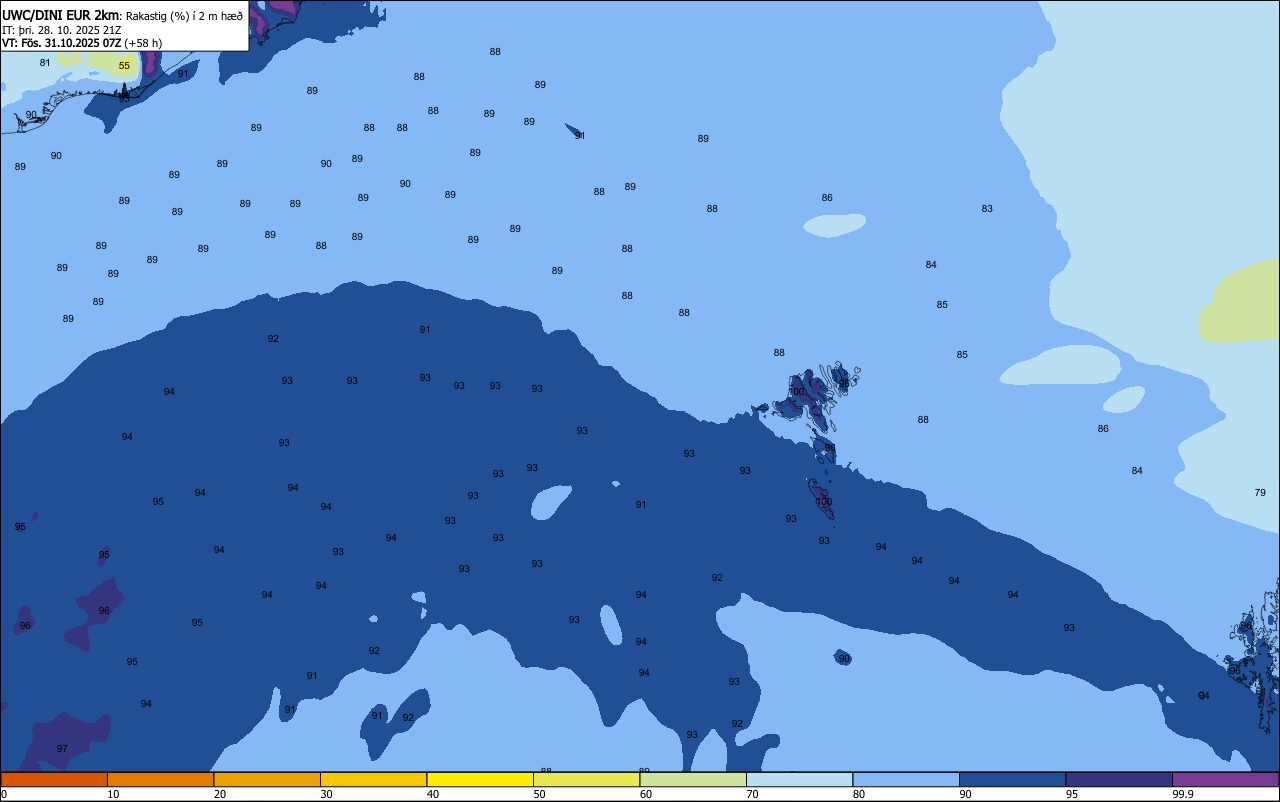Click the golden 30–40 legend swatch

click(373, 779)
